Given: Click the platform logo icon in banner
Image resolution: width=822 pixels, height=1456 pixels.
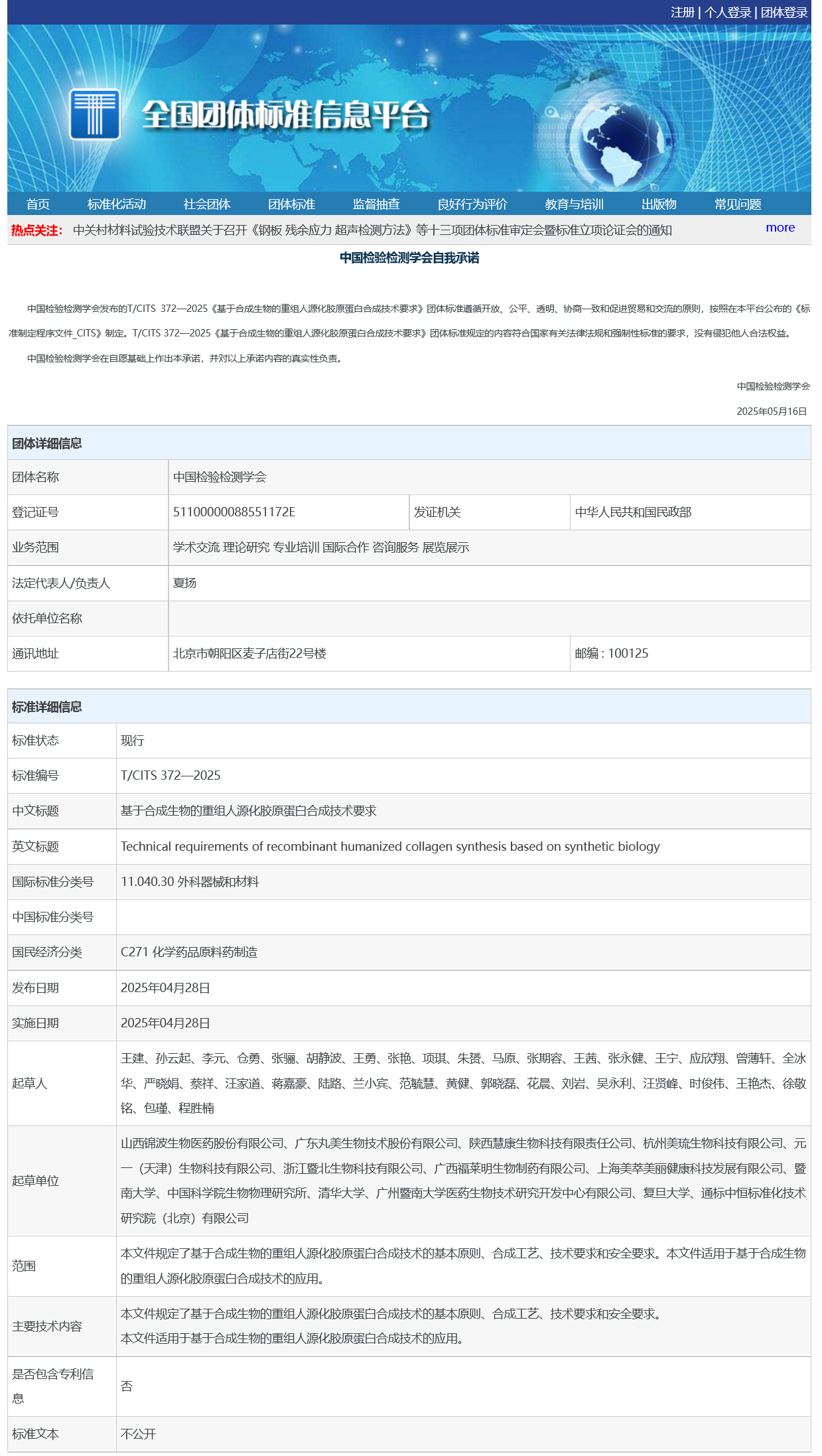Looking at the screenshot, I should click(x=95, y=114).
